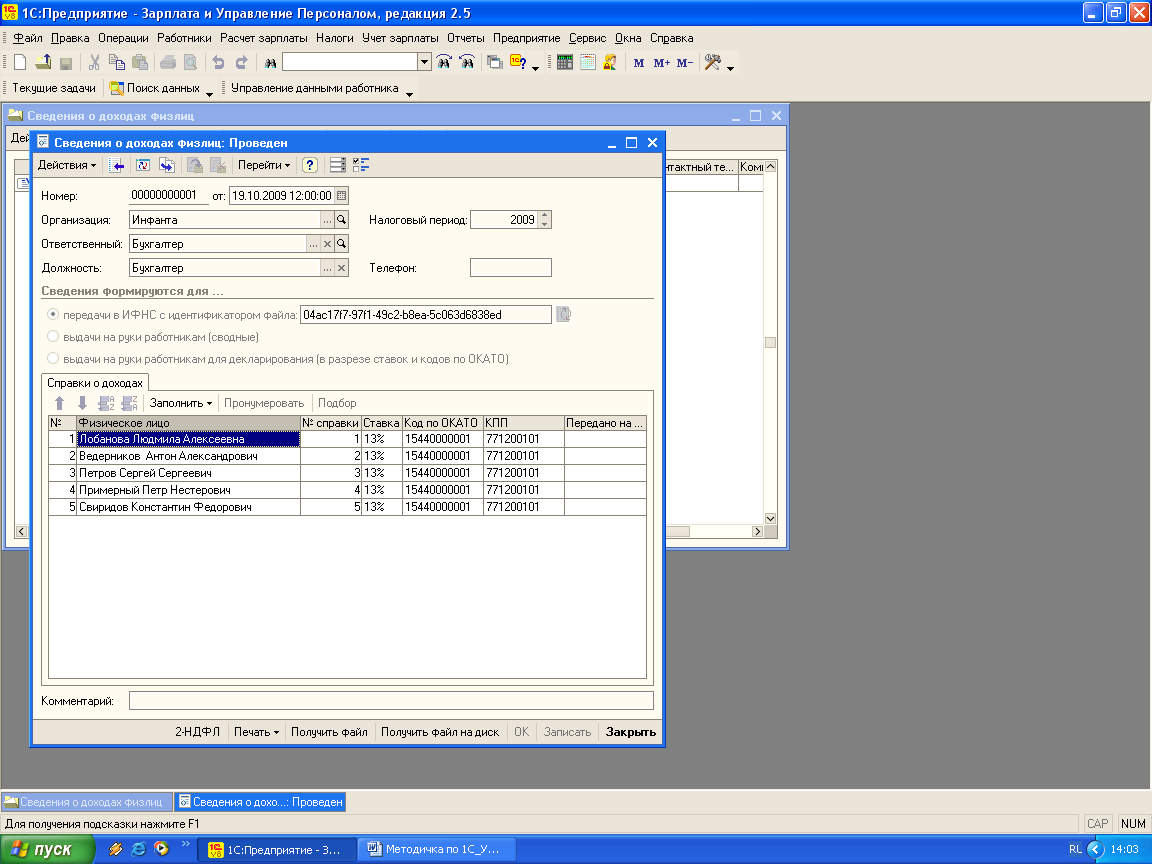Click horizontal scrollbar right arrow in background window
Viewport: 1152px width, 864px height.
coord(757,531)
